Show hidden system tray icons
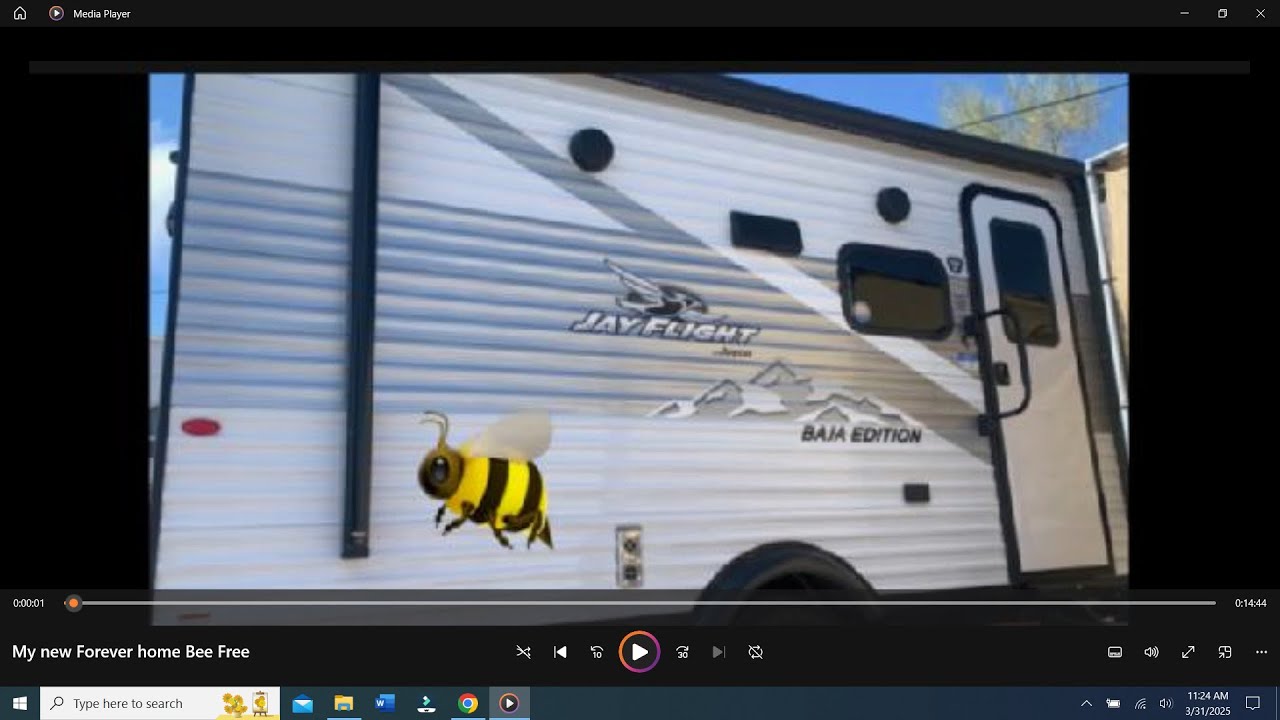 1086,703
